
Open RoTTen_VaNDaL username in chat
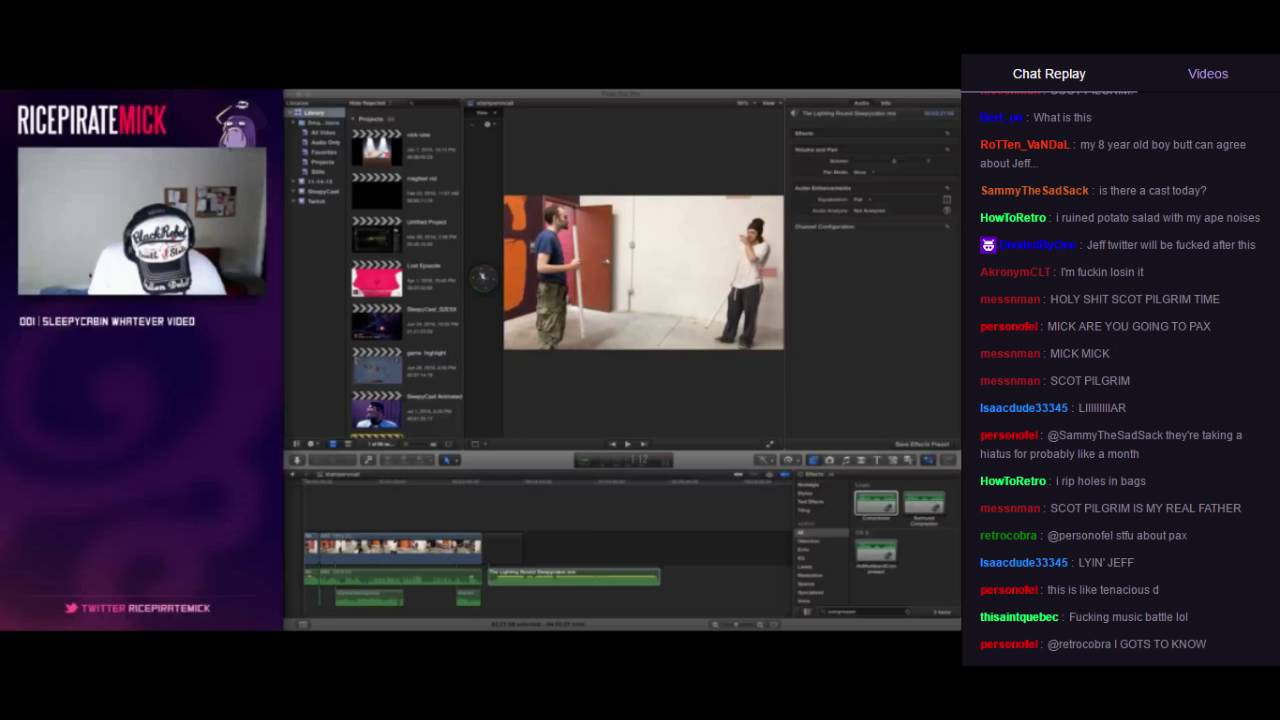click(x=1025, y=144)
